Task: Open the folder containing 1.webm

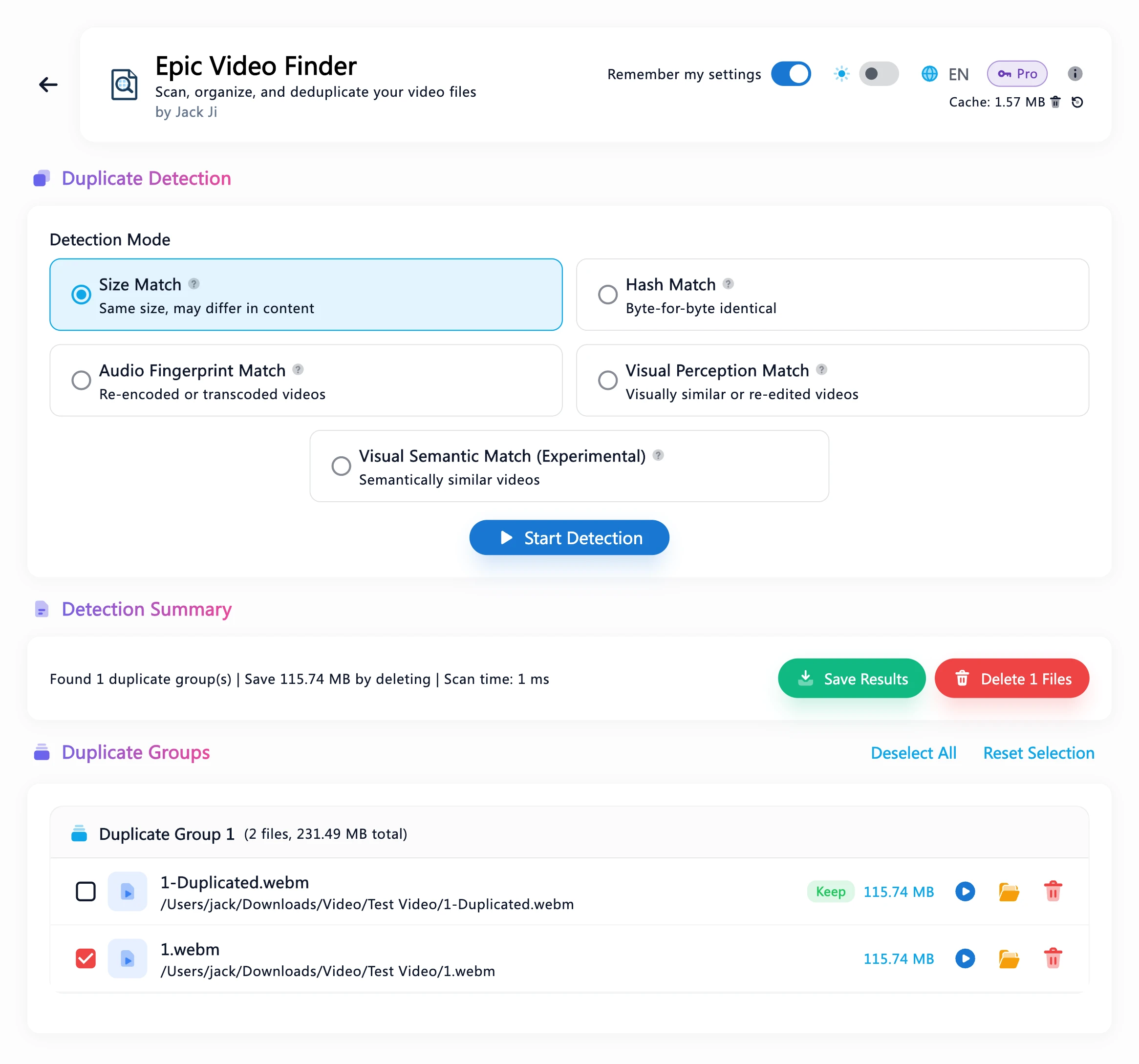Action: pyautogui.click(x=1009, y=958)
